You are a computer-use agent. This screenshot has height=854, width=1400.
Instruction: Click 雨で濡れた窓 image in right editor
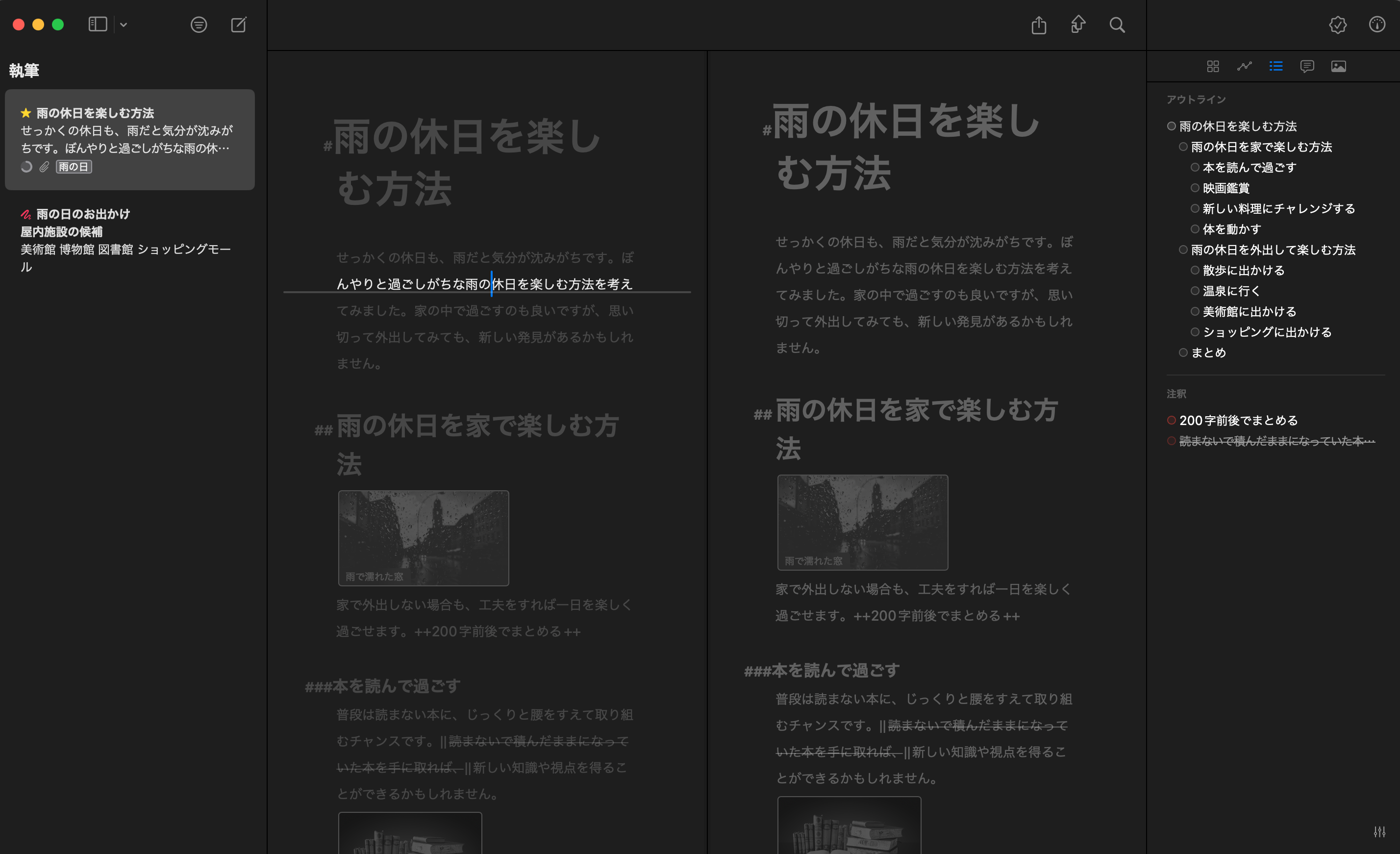click(x=863, y=522)
